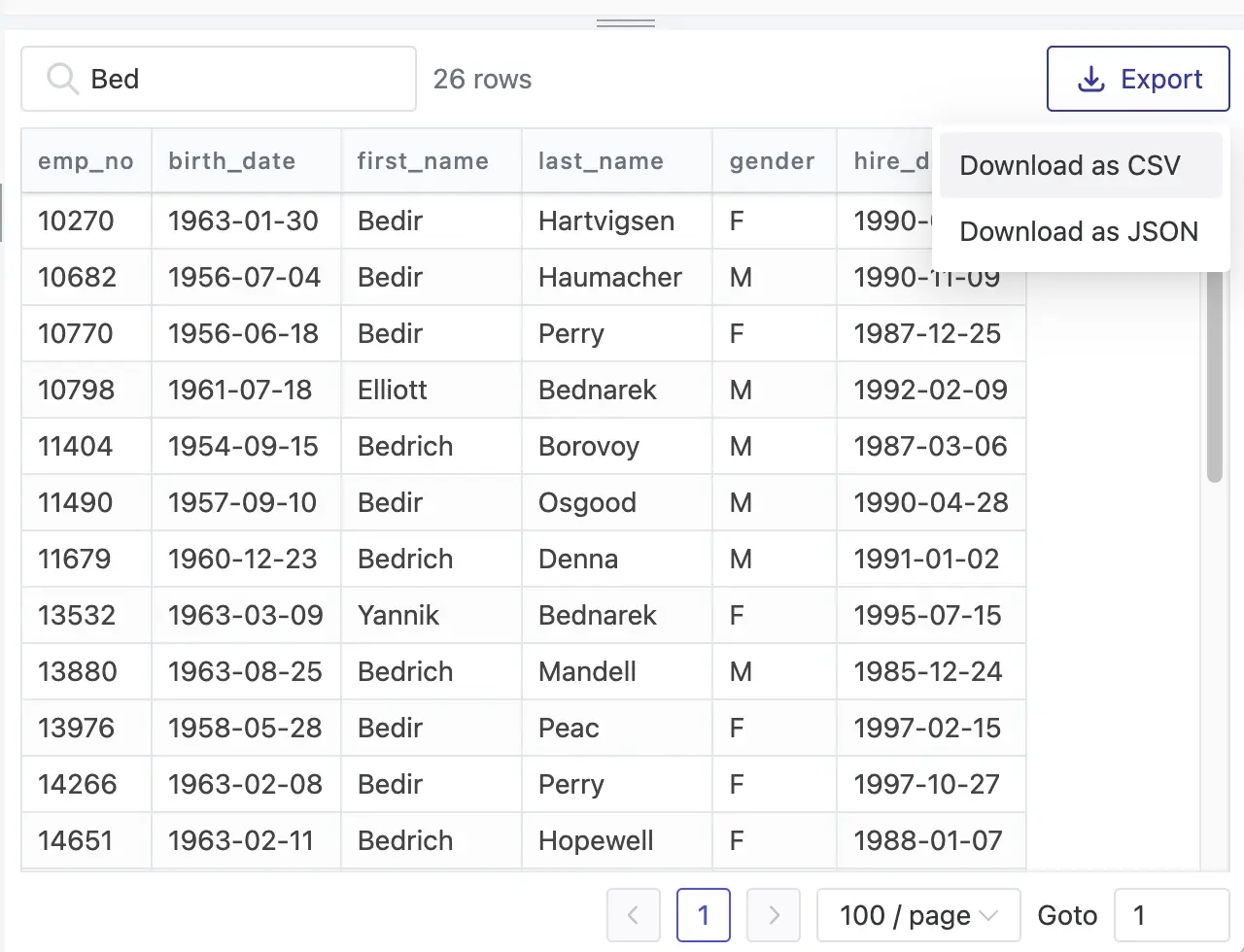Click last name Peac
Image resolution: width=1244 pixels, height=952 pixels.
pos(569,728)
